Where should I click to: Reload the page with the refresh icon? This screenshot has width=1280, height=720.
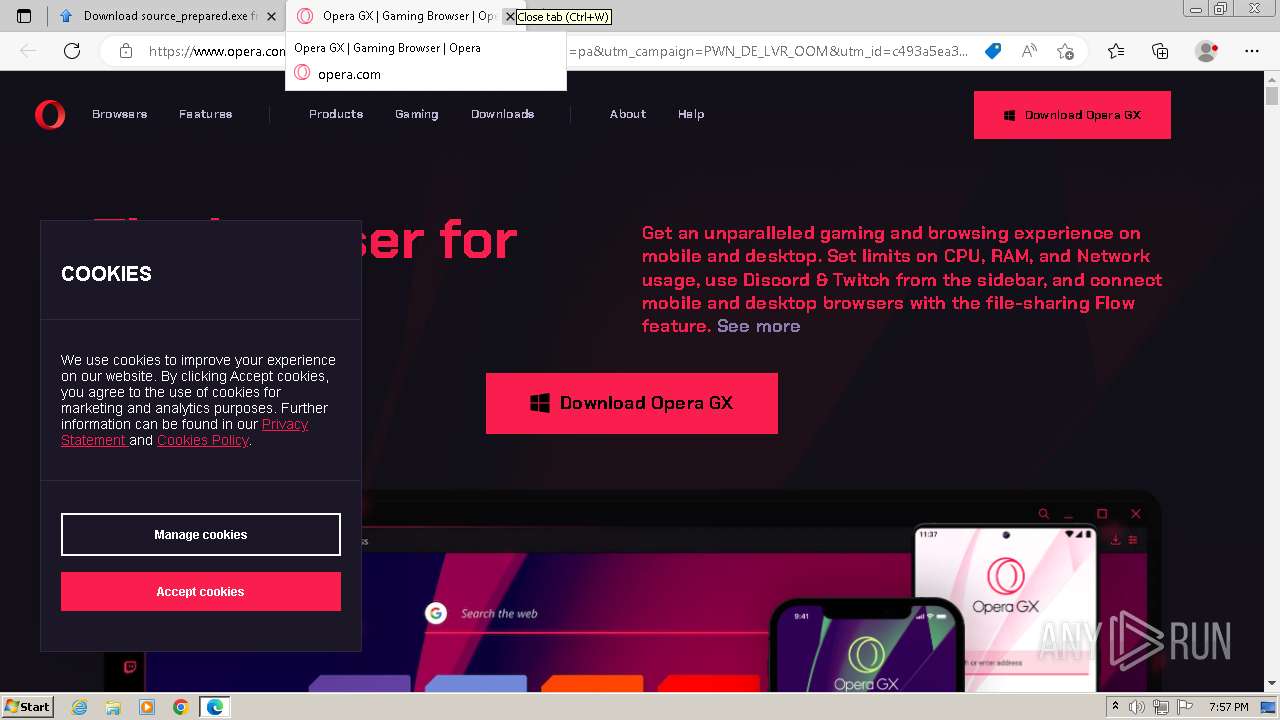[72, 51]
